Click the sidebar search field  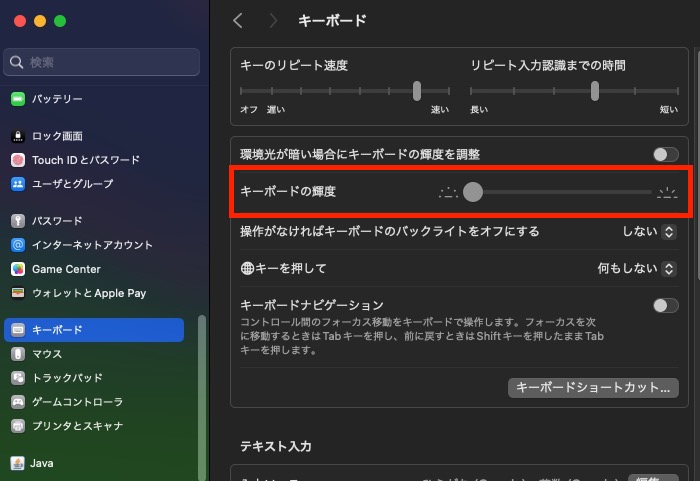point(102,62)
